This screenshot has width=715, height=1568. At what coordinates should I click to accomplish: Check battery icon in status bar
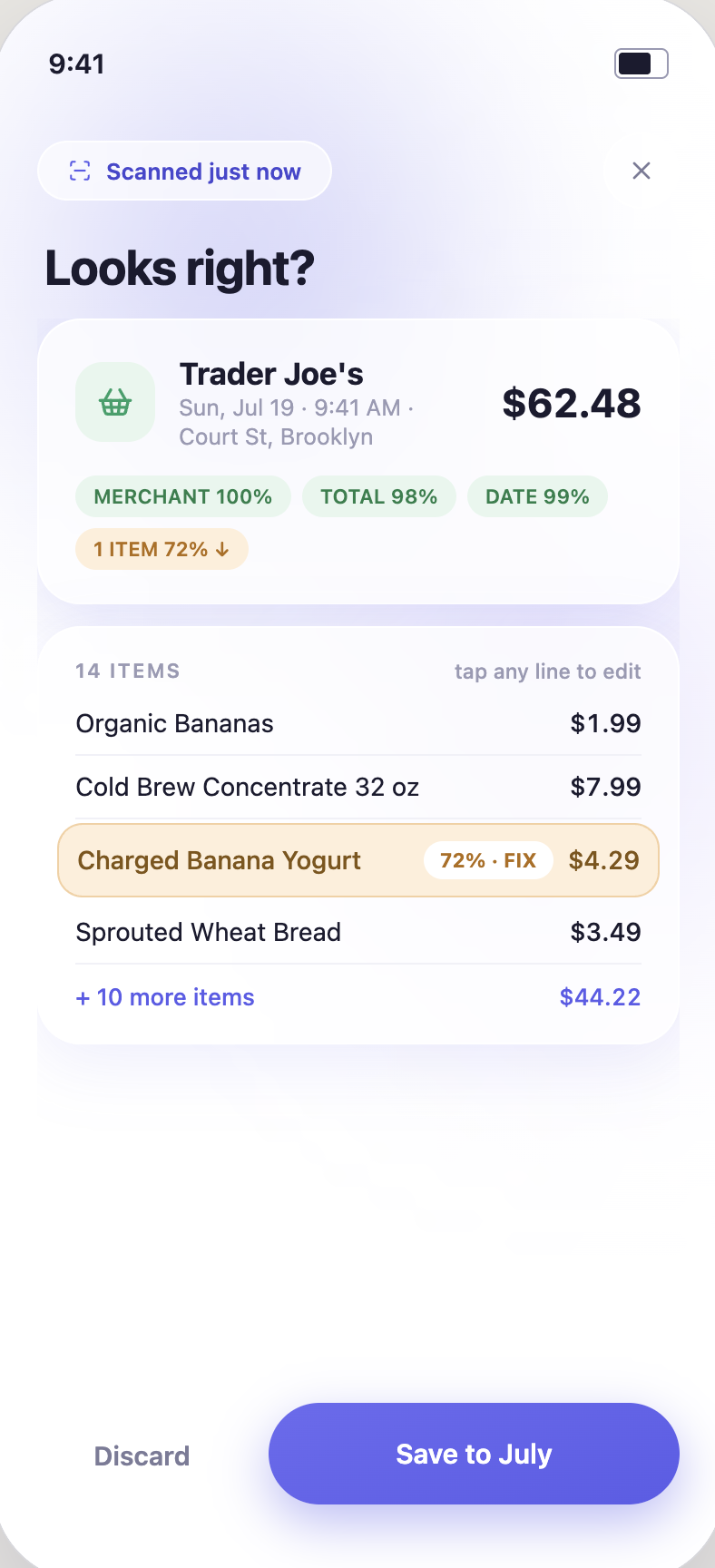pyautogui.click(x=642, y=64)
